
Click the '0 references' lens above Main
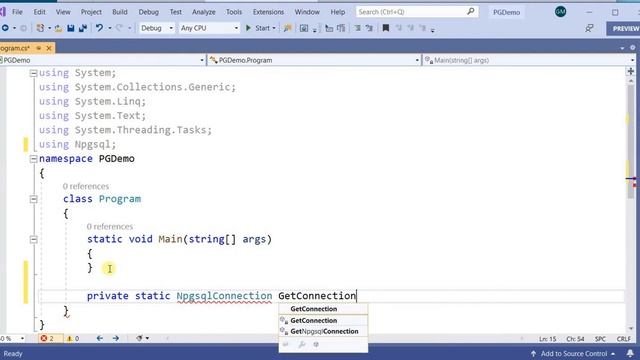tap(109, 227)
